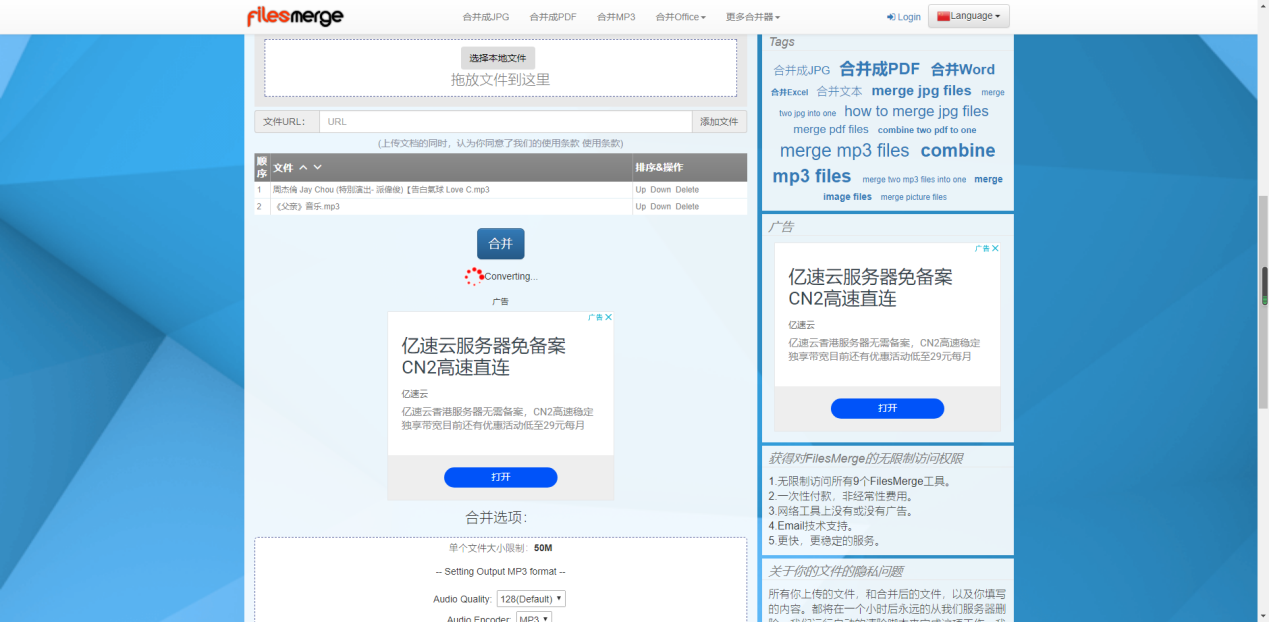The height and width of the screenshot is (622, 1269).
Task: Click the sidebar ad headline 亿速云服务器免备案
Action: point(870,277)
